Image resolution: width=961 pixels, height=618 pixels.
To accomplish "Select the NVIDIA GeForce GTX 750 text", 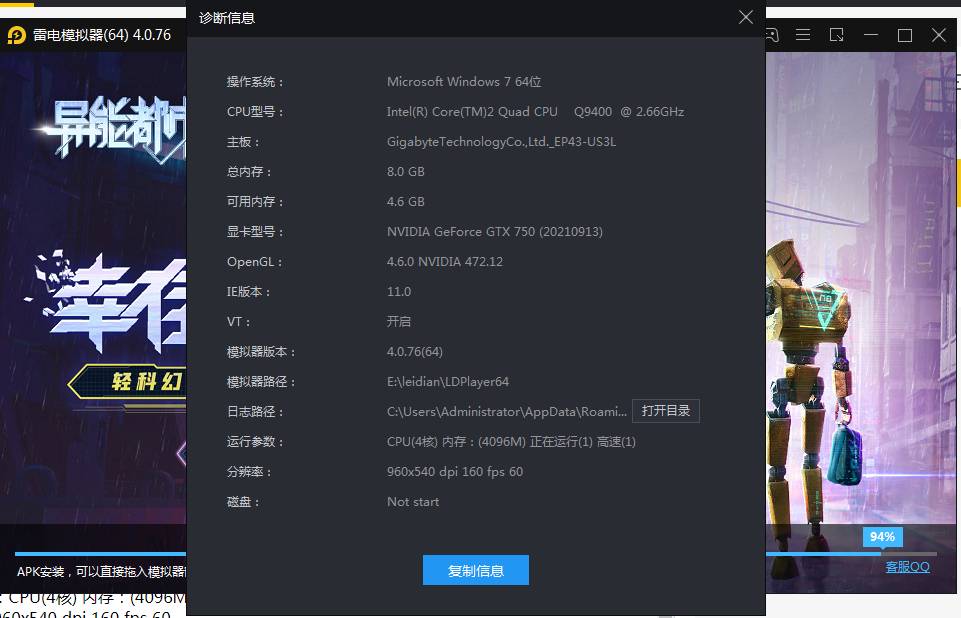I will 494,232.
